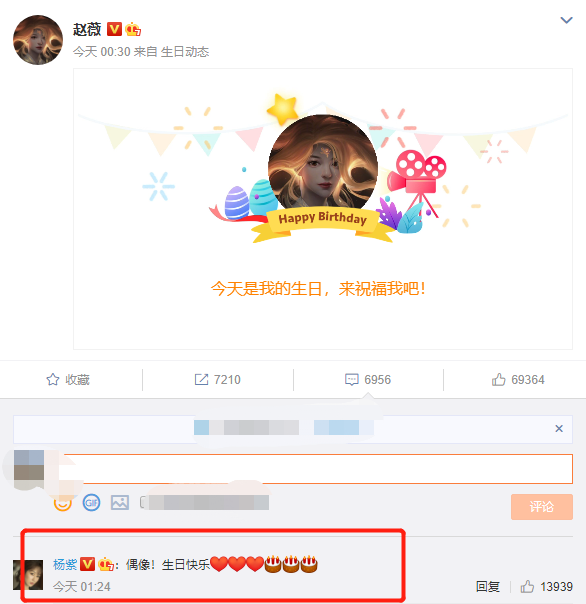
Task: Dismiss the notice bar with X
Action: coord(559,428)
